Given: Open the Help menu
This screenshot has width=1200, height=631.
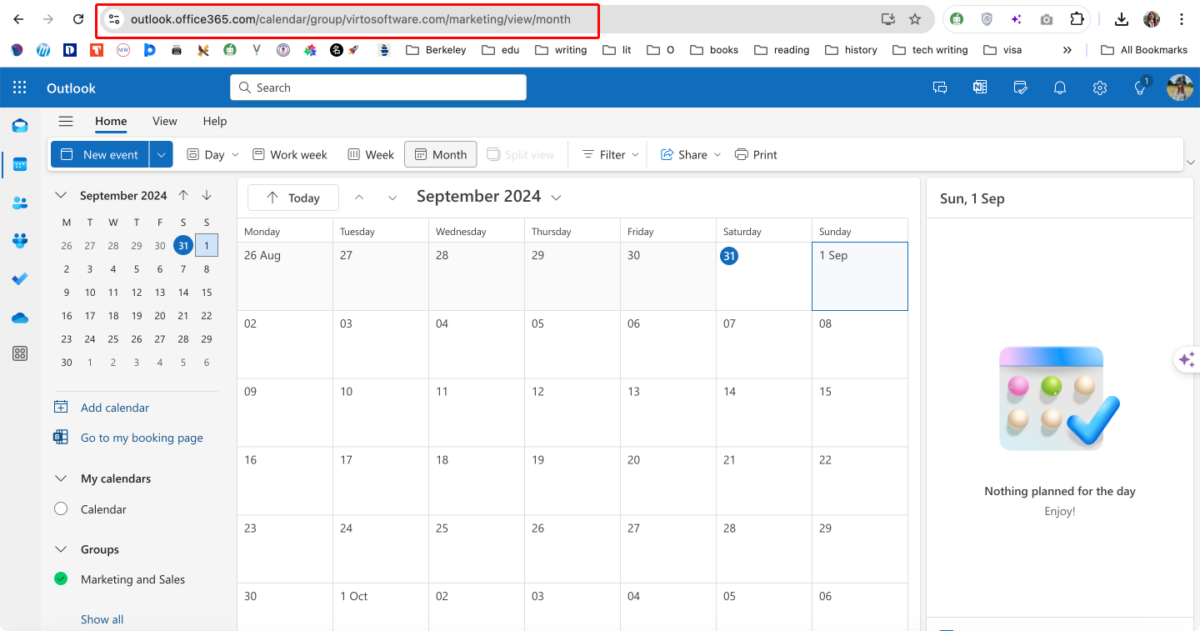Looking at the screenshot, I should (214, 121).
